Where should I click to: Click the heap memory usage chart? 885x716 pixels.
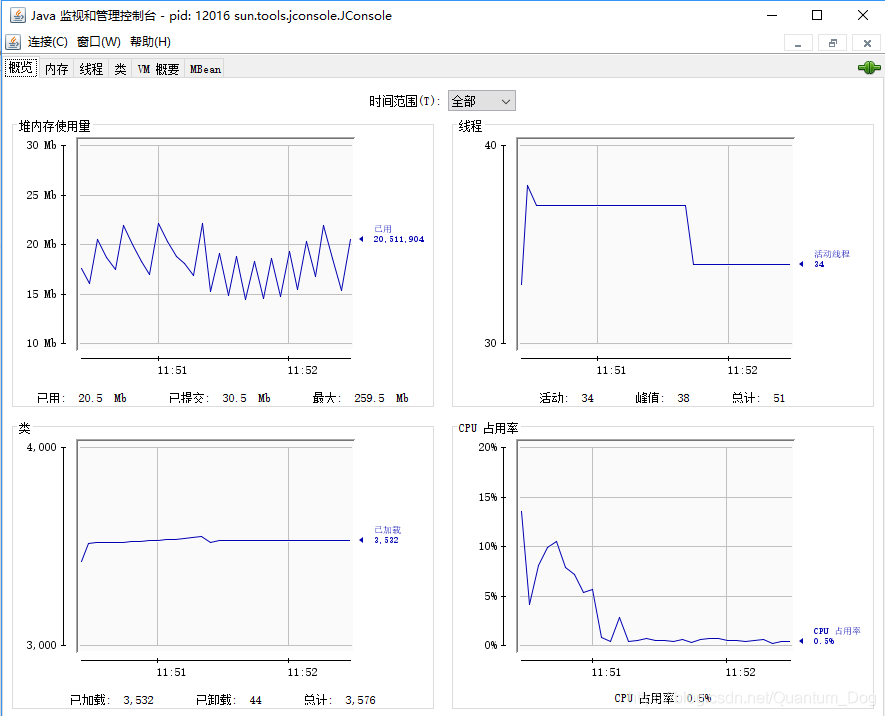216,244
